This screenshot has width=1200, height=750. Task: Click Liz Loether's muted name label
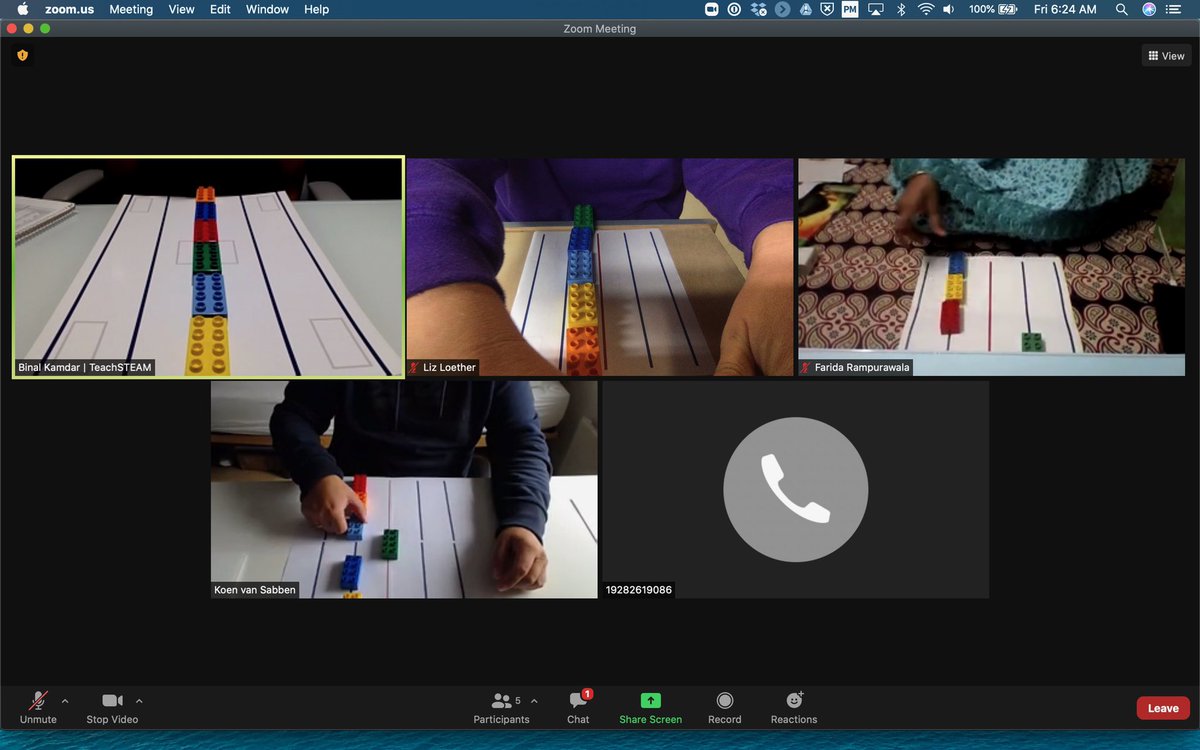[444, 368]
